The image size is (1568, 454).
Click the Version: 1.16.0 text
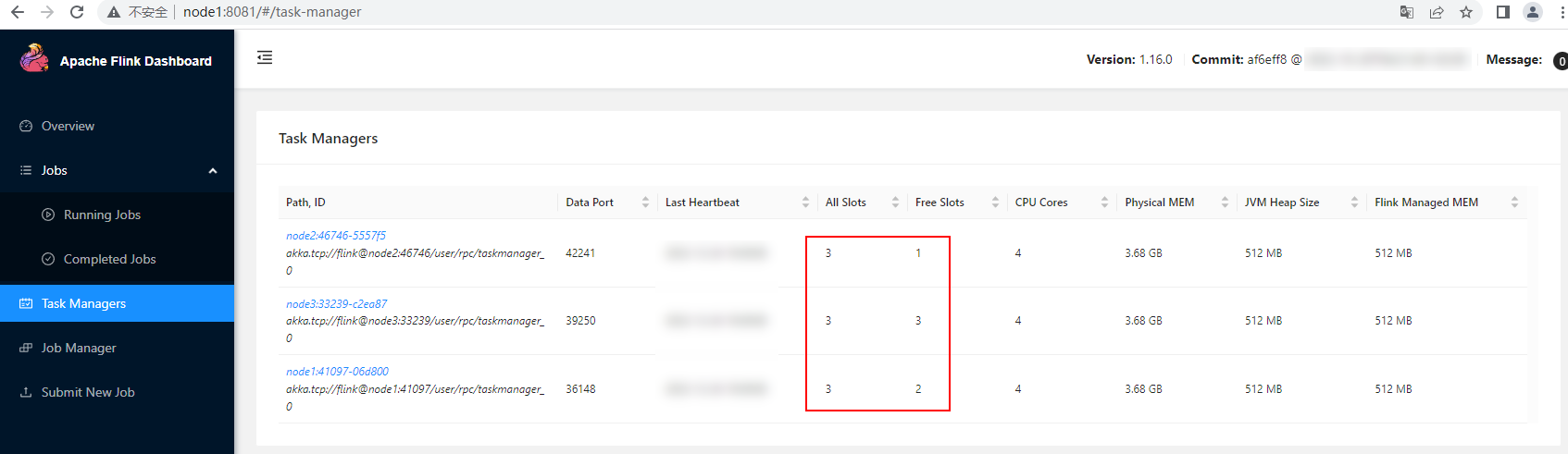click(1129, 59)
